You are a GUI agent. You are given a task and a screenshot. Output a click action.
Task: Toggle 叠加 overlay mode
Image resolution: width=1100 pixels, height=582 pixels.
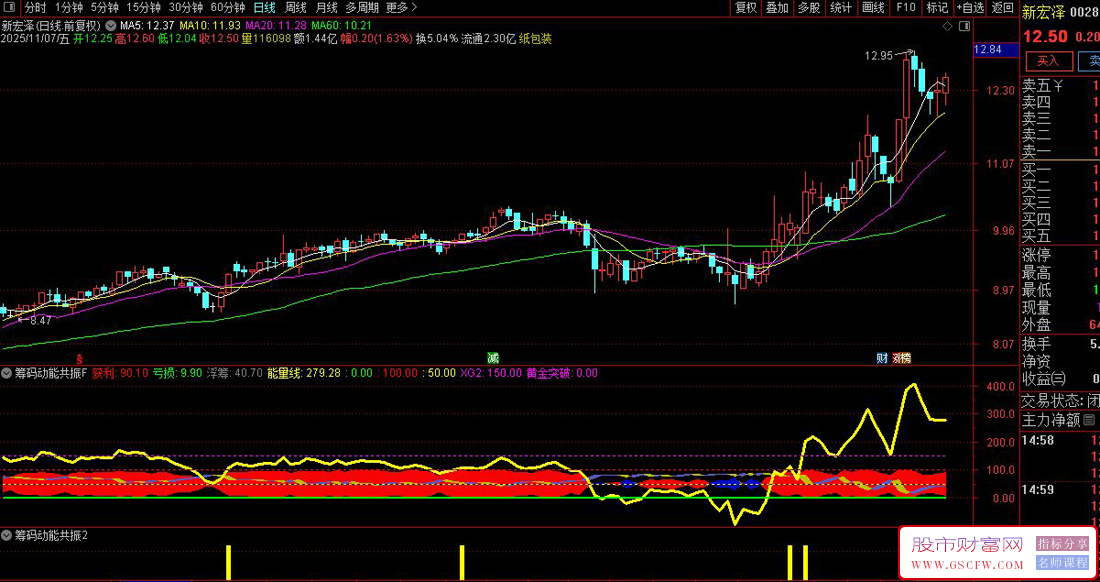point(777,8)
